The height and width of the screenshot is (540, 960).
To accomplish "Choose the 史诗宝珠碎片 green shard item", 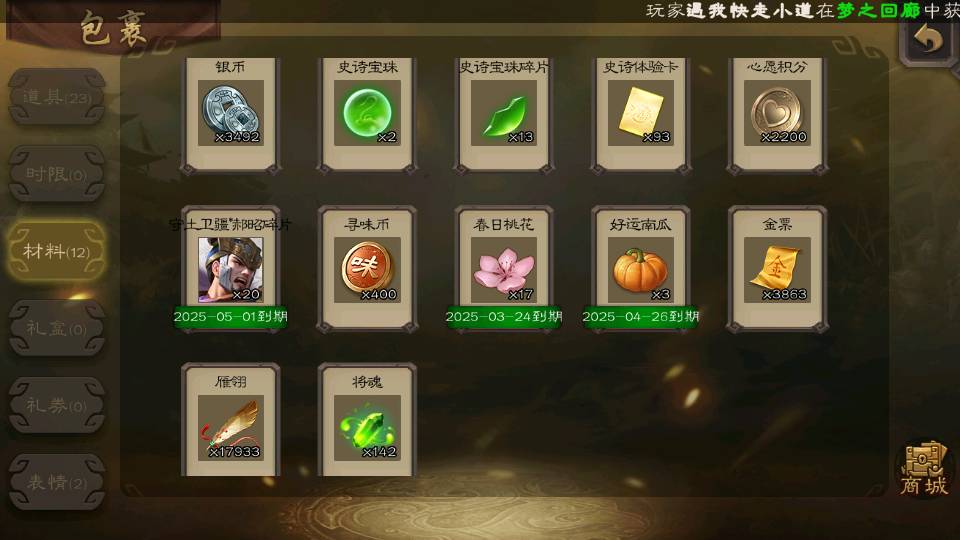I will (x=504, y=114).
